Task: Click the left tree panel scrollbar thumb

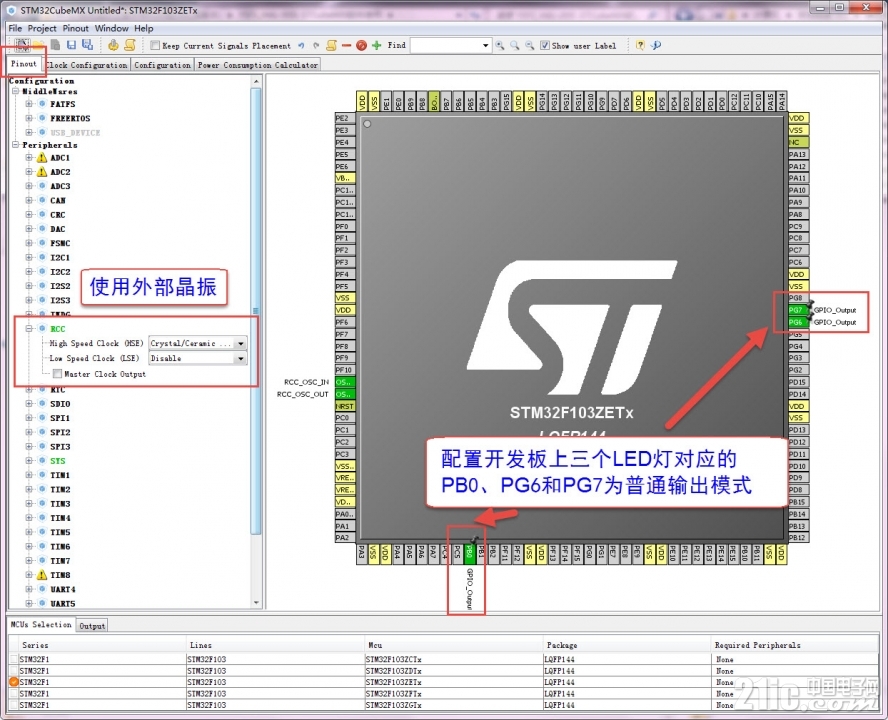Action: (x=255, y=310)
